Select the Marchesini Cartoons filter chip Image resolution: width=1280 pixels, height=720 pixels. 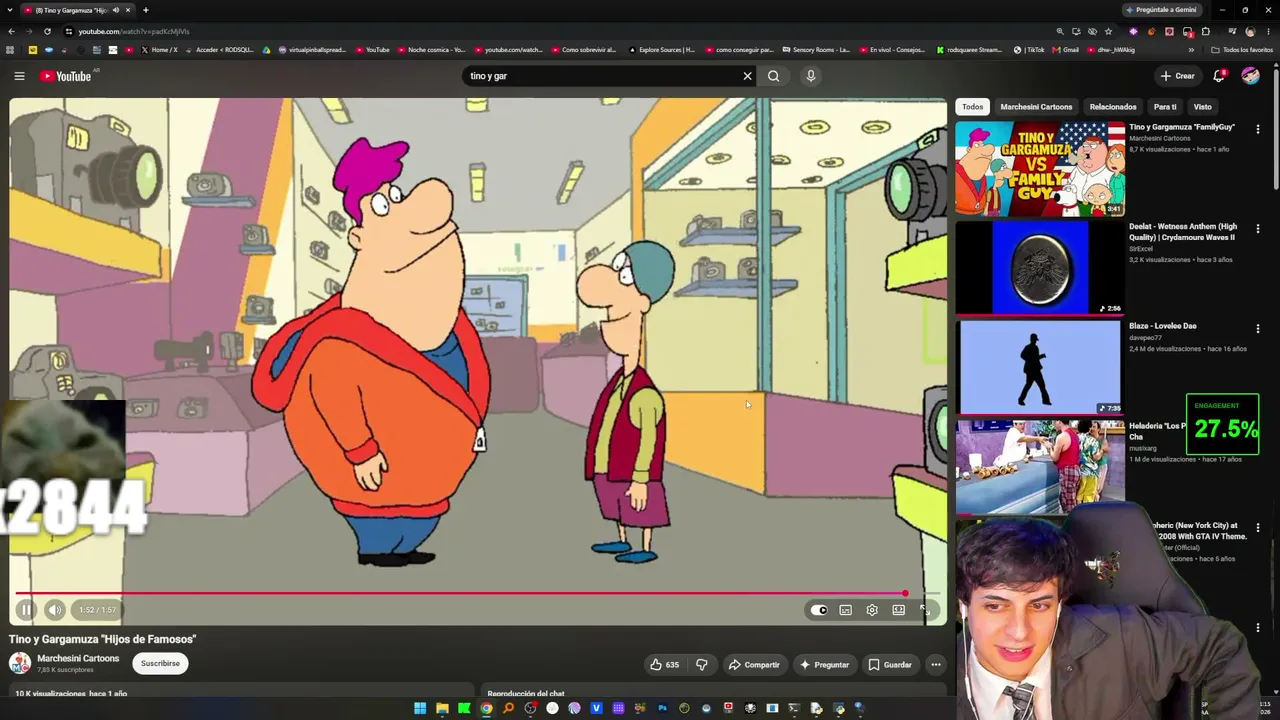click(x=1036, y=107)
